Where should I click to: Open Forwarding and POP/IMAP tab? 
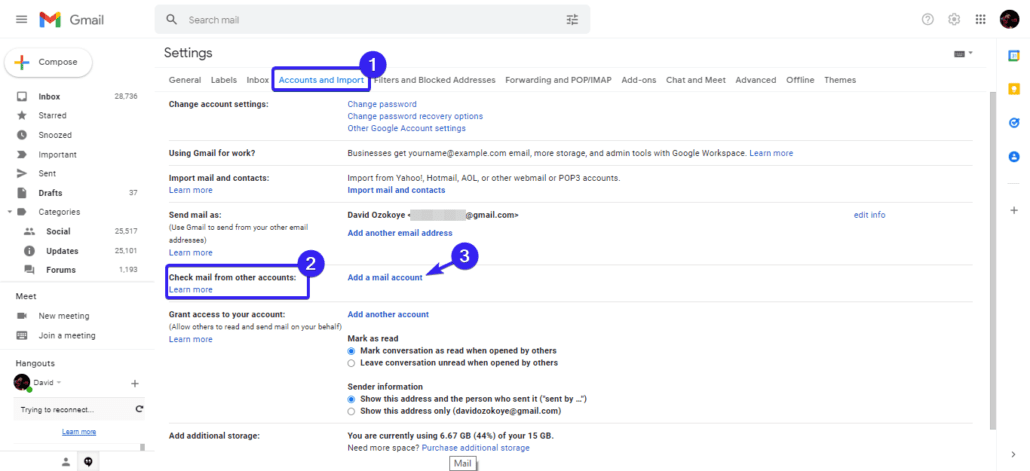(x=558, y=80)
